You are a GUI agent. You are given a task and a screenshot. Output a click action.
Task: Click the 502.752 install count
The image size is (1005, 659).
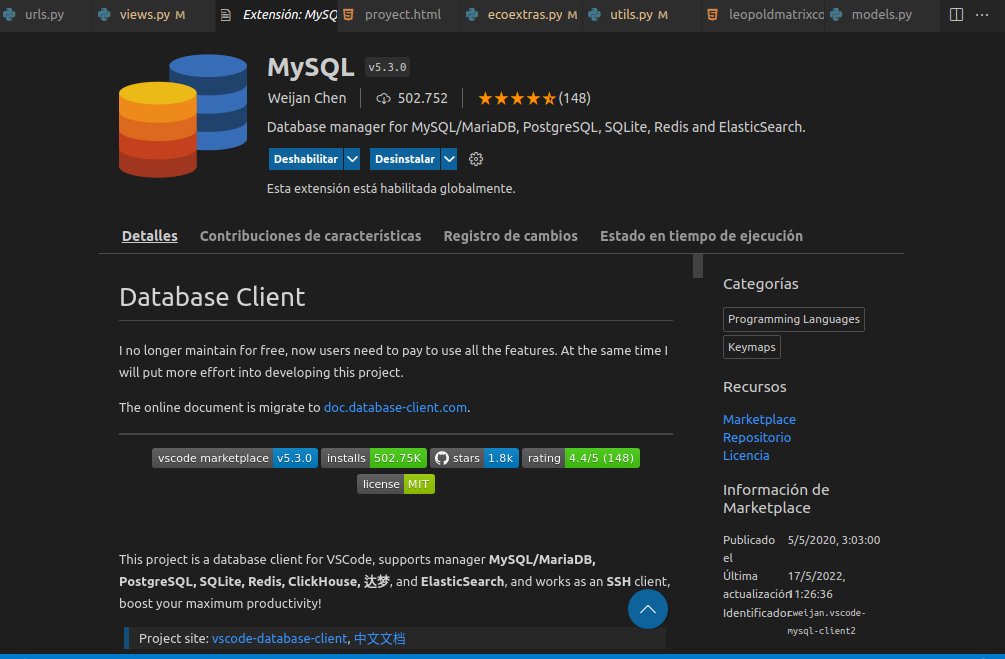422,98
